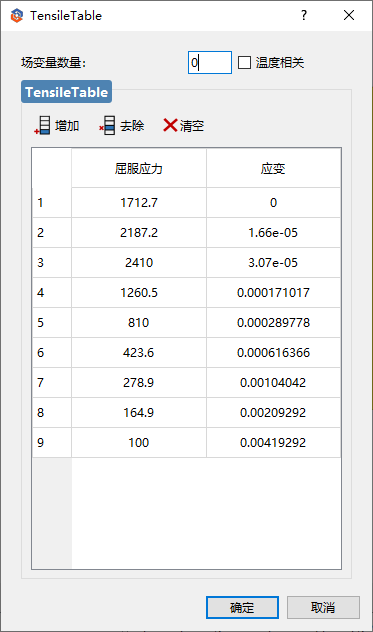Enable the 温度相关 checkbox
Image resolution: width=373 pixels, height=632 pixels.
(244, 63)
